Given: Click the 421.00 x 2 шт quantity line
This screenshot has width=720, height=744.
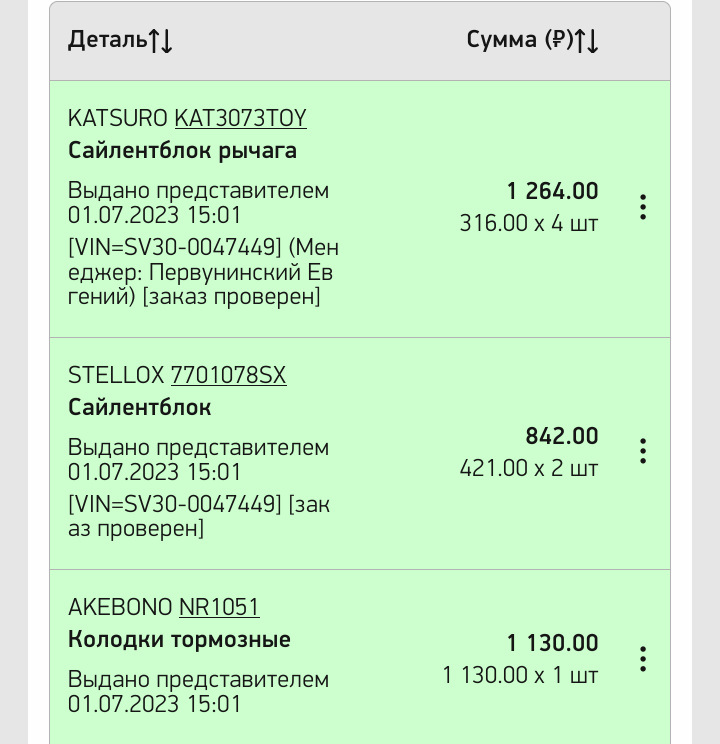Looking at the screenshot, I should point(529,468).
